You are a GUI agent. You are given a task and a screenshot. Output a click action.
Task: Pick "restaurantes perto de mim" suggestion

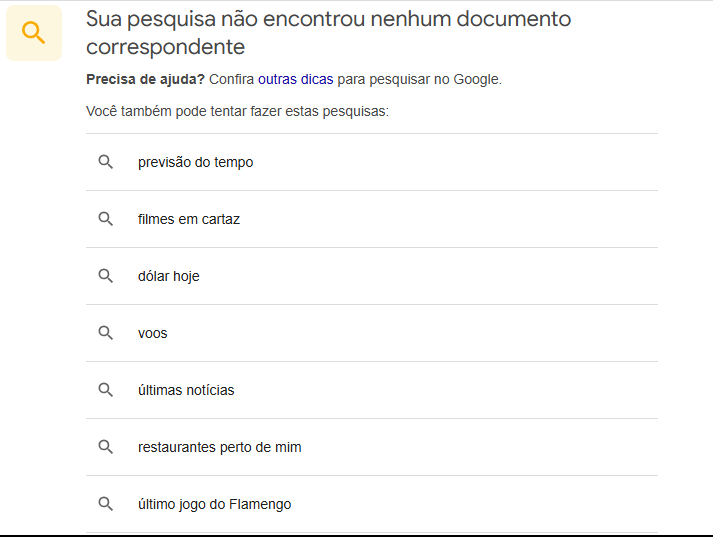(x=220, y=447)
